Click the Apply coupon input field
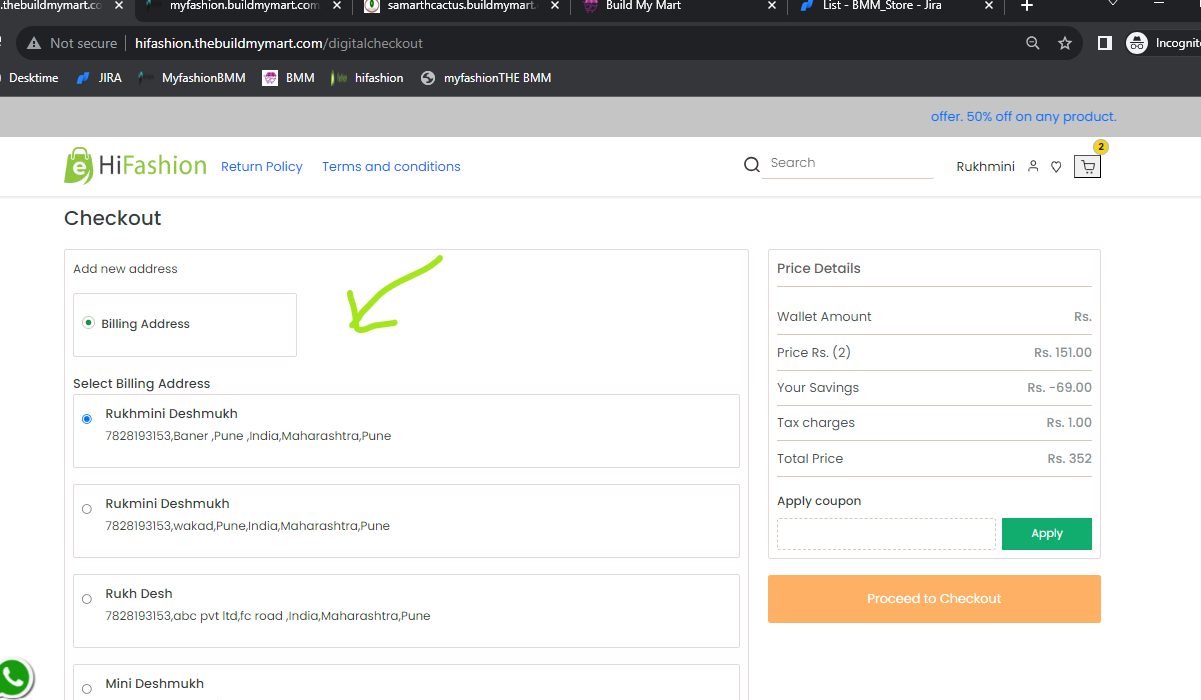 coord(886,534)
